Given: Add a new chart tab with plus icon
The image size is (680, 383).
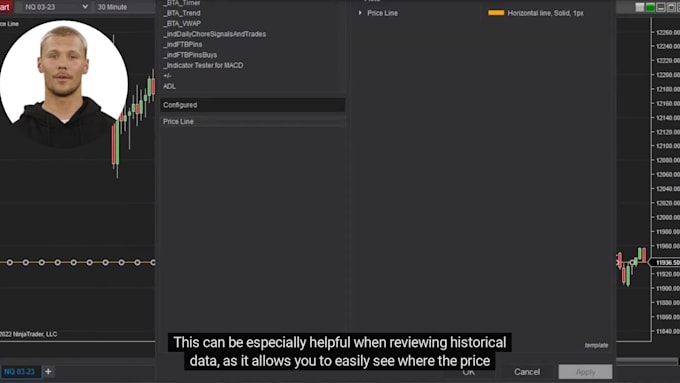Looking at the screenshot, I should pyautogui.click(x=48, y=371).
